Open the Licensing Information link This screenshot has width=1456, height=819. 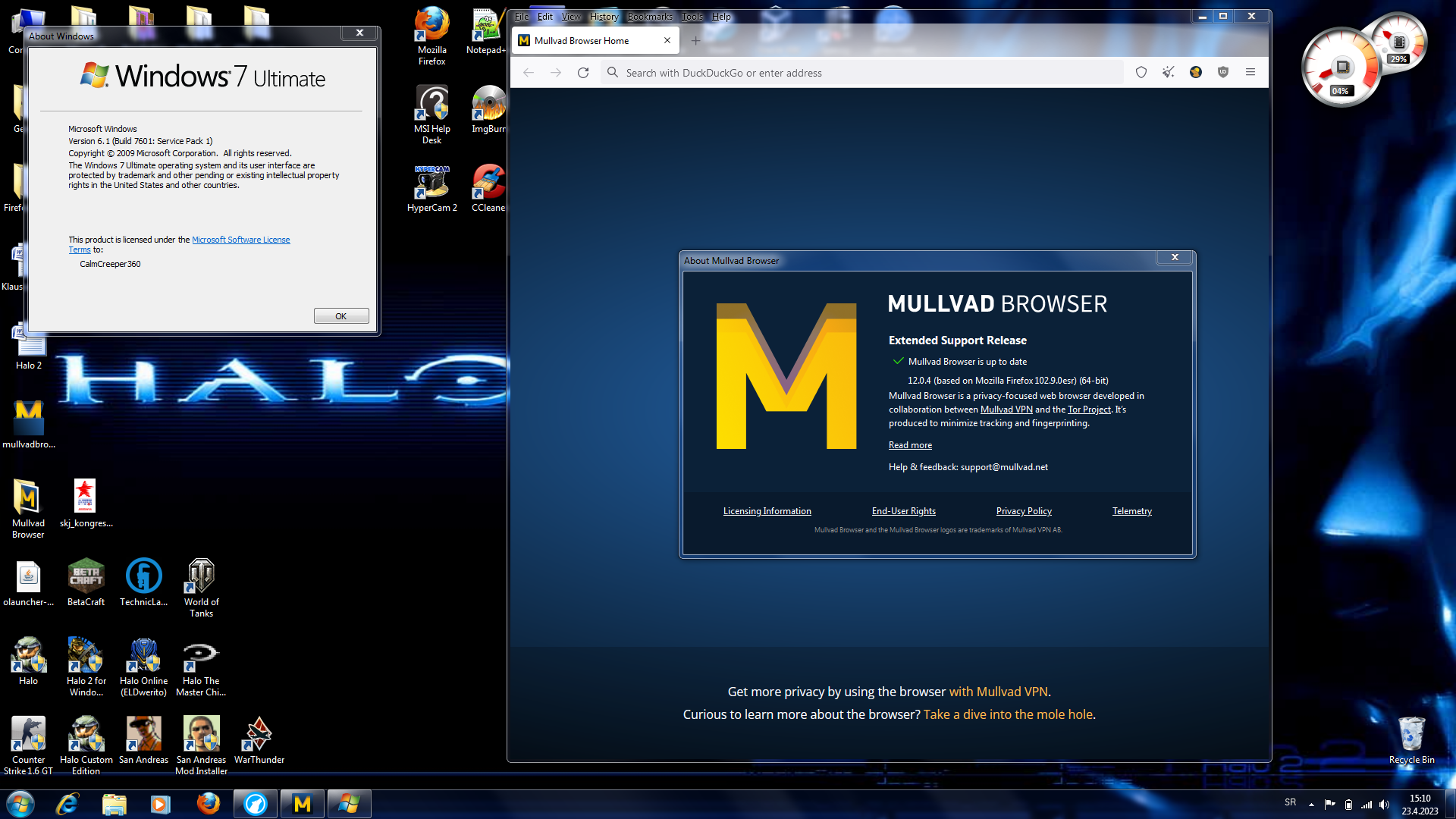[x=767, y=511]
